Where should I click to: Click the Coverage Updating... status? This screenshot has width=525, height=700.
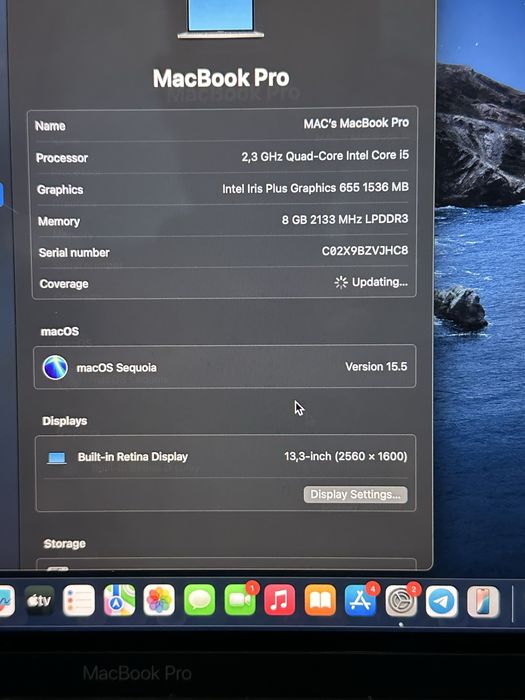click(x=371, y=282)
